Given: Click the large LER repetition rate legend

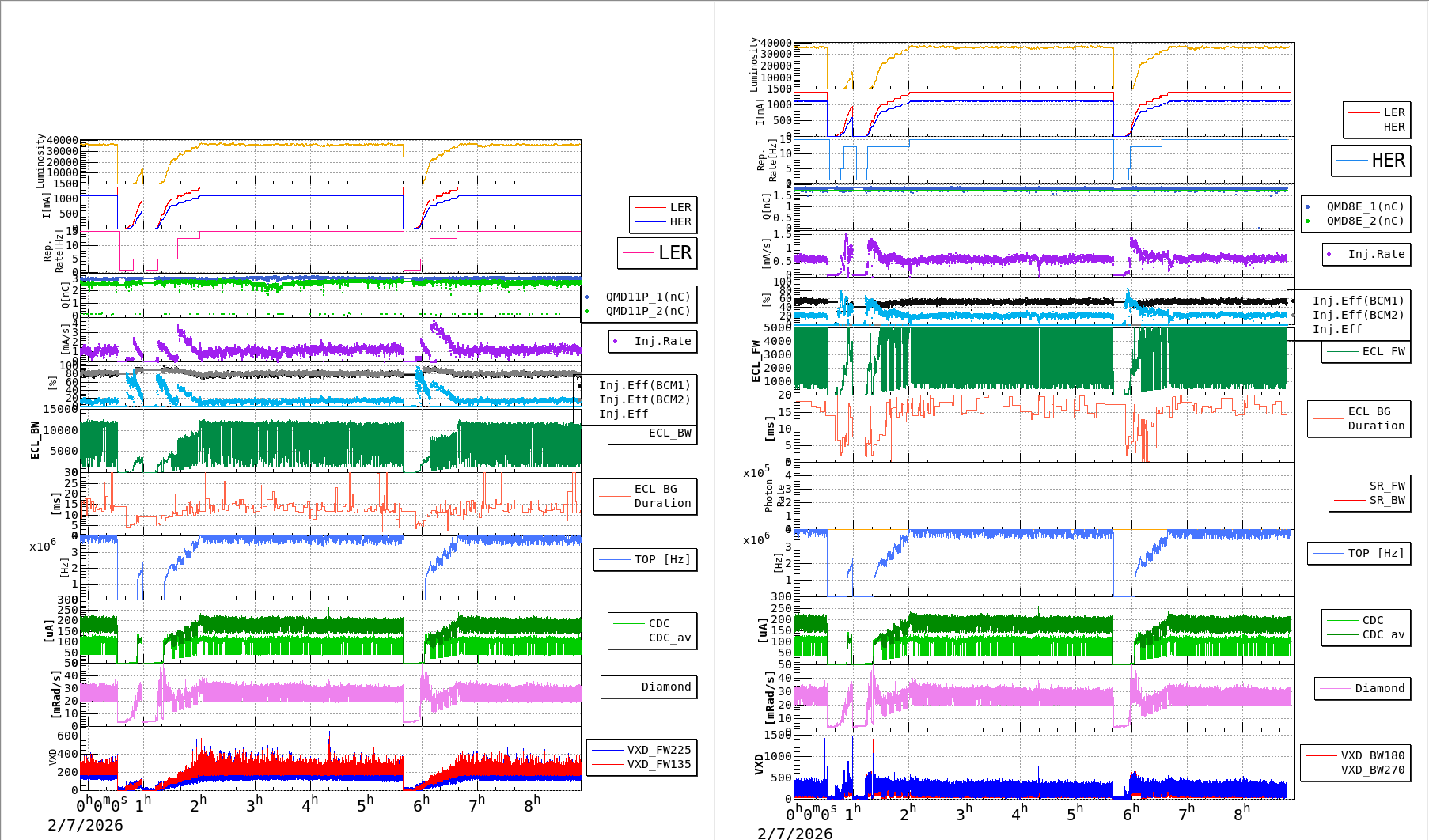Looking at the screenshot, I should click(658, 253).
